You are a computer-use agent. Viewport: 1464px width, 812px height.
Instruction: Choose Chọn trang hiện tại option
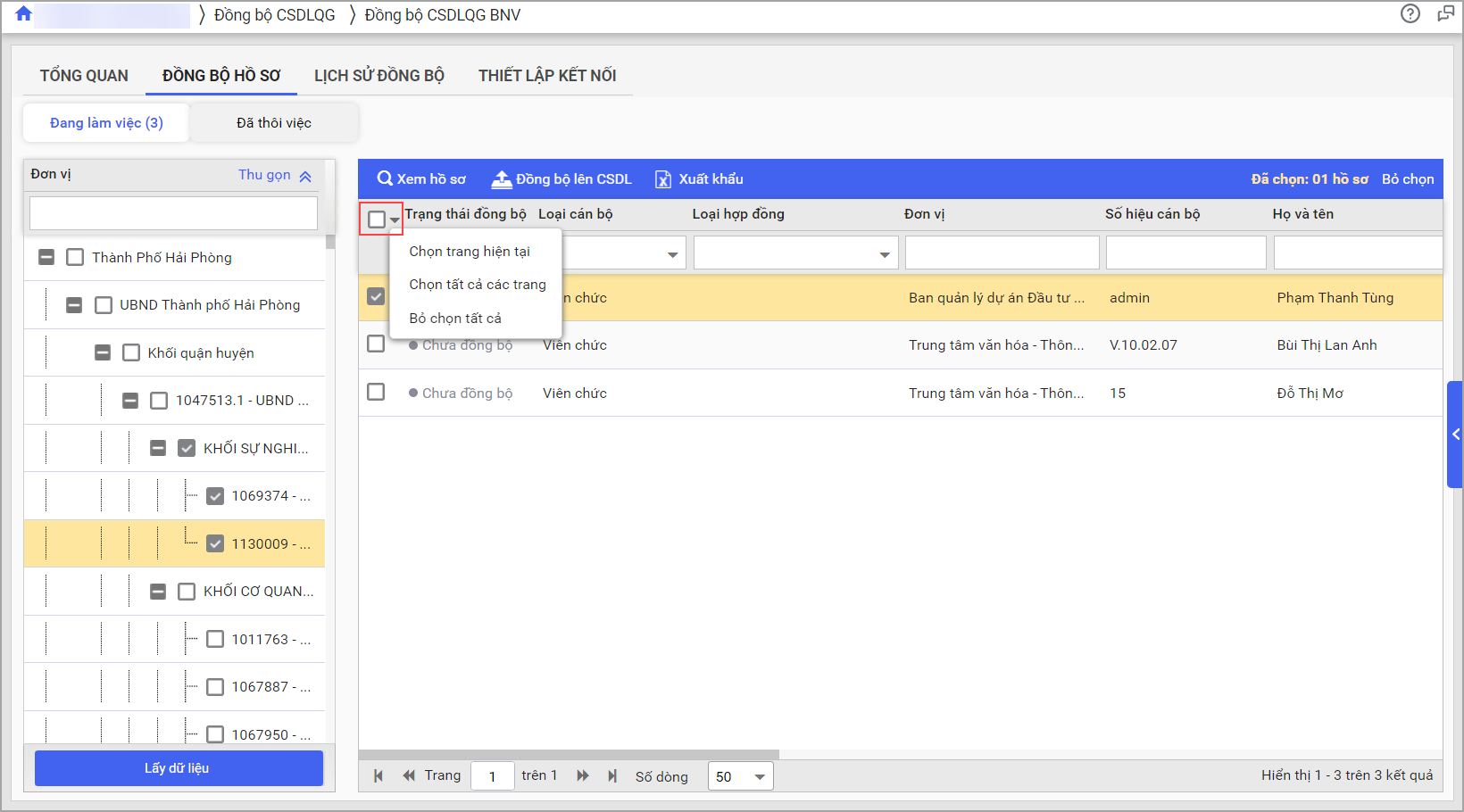pyautogui.click(x=470, y=252)
